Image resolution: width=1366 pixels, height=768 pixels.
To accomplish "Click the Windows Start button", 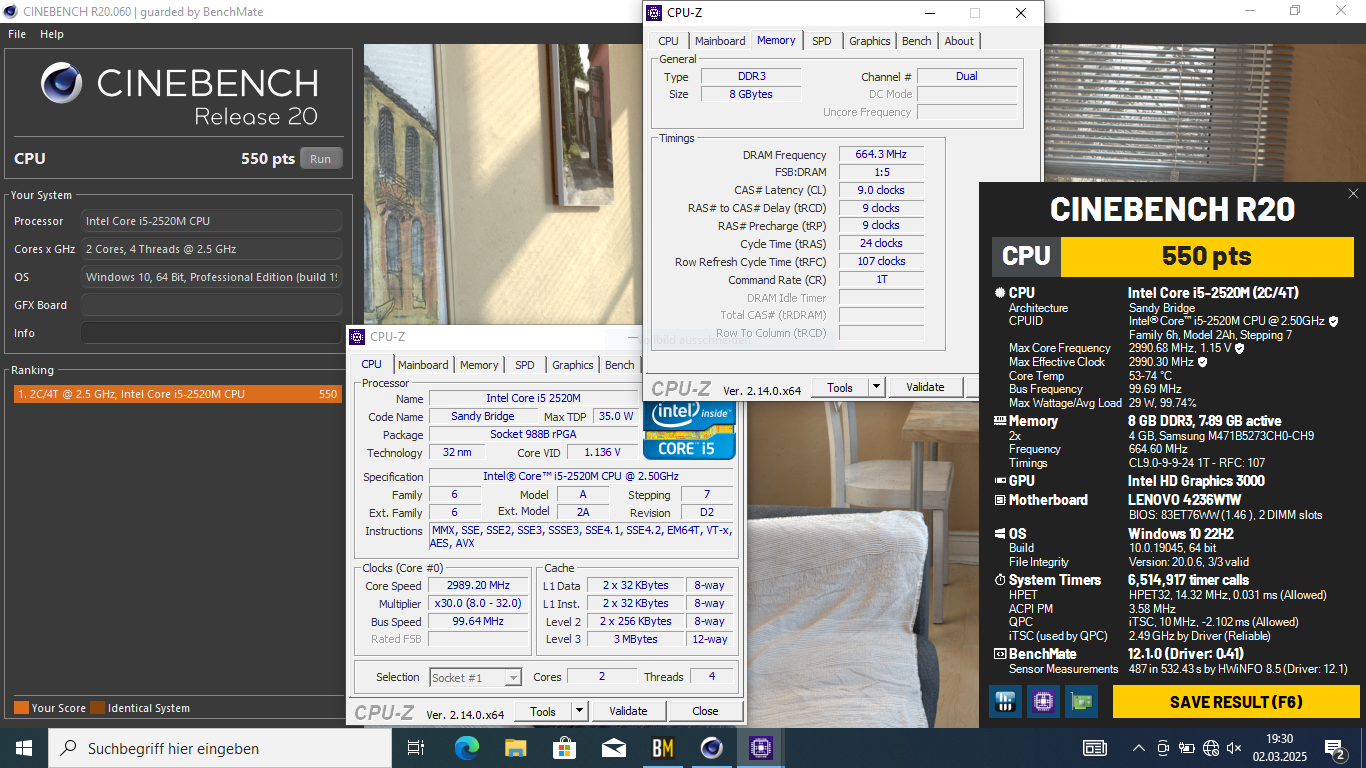I will pos(24,747).
